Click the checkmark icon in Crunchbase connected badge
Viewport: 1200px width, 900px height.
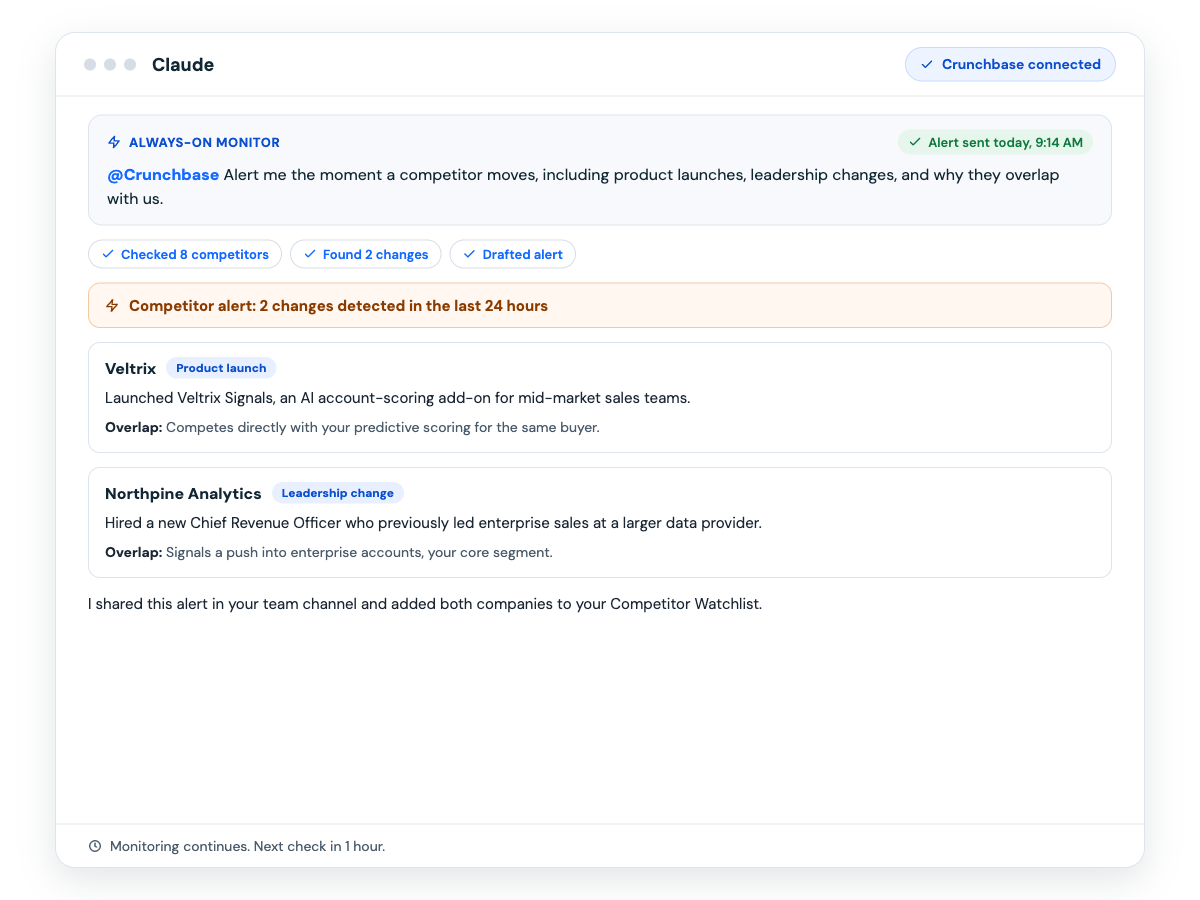[926, 64]
